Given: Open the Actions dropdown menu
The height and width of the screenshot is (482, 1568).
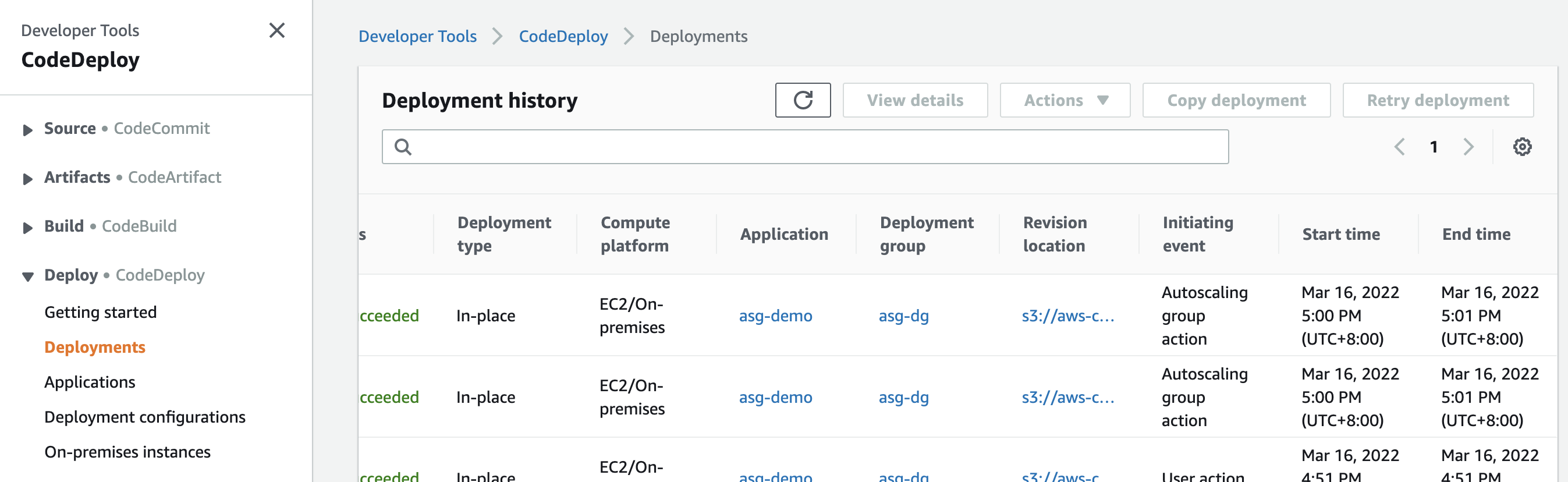Looking at the screenshot, I should tap(1065, 100).
